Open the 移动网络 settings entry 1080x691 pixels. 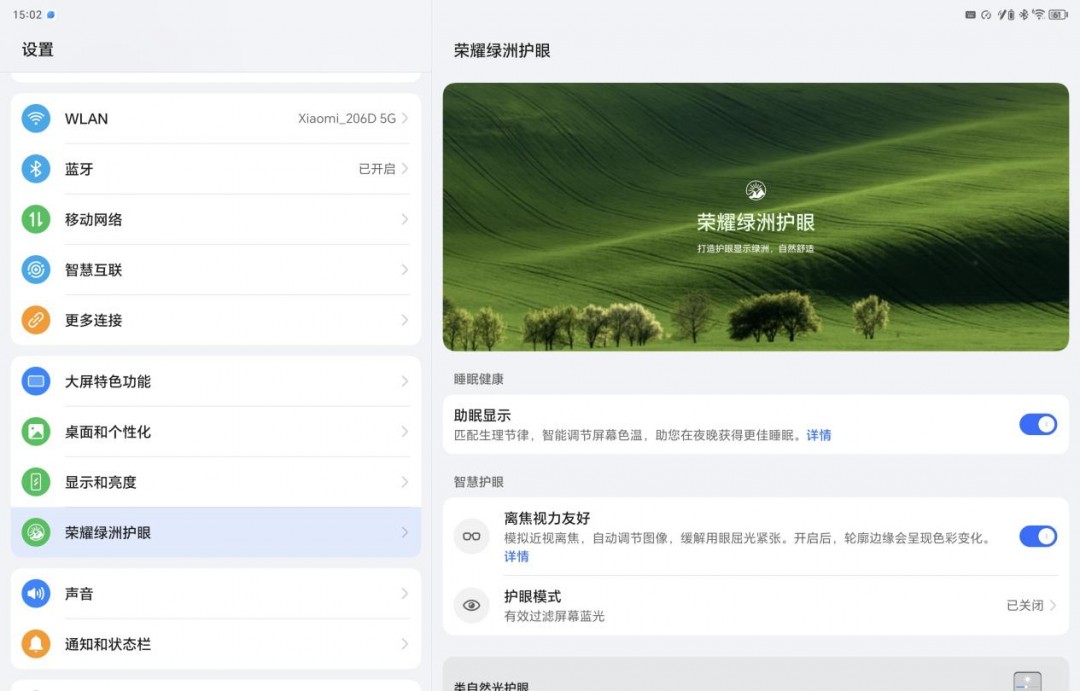tap(216, 219)
